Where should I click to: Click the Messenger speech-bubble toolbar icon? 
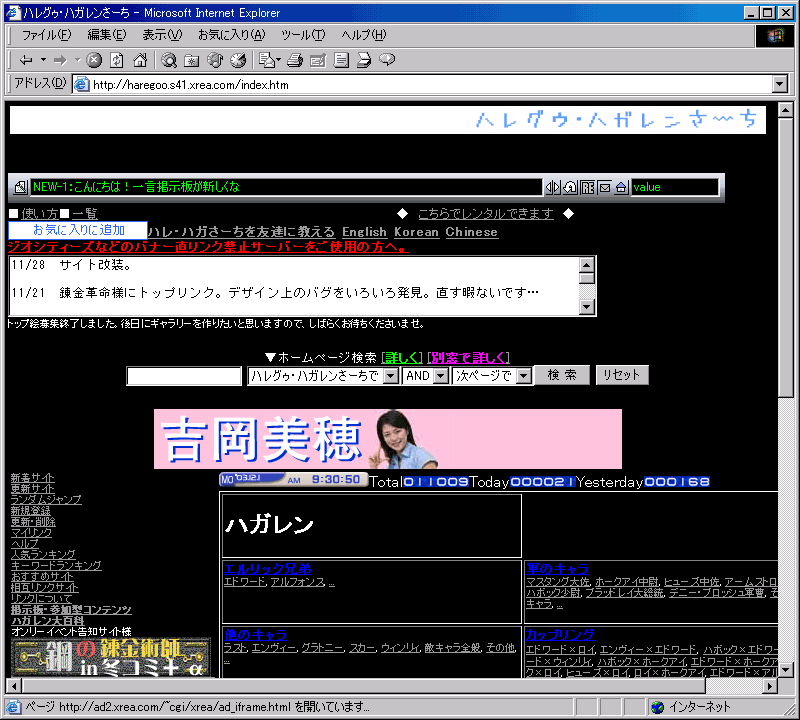click(x=388, y=60)
